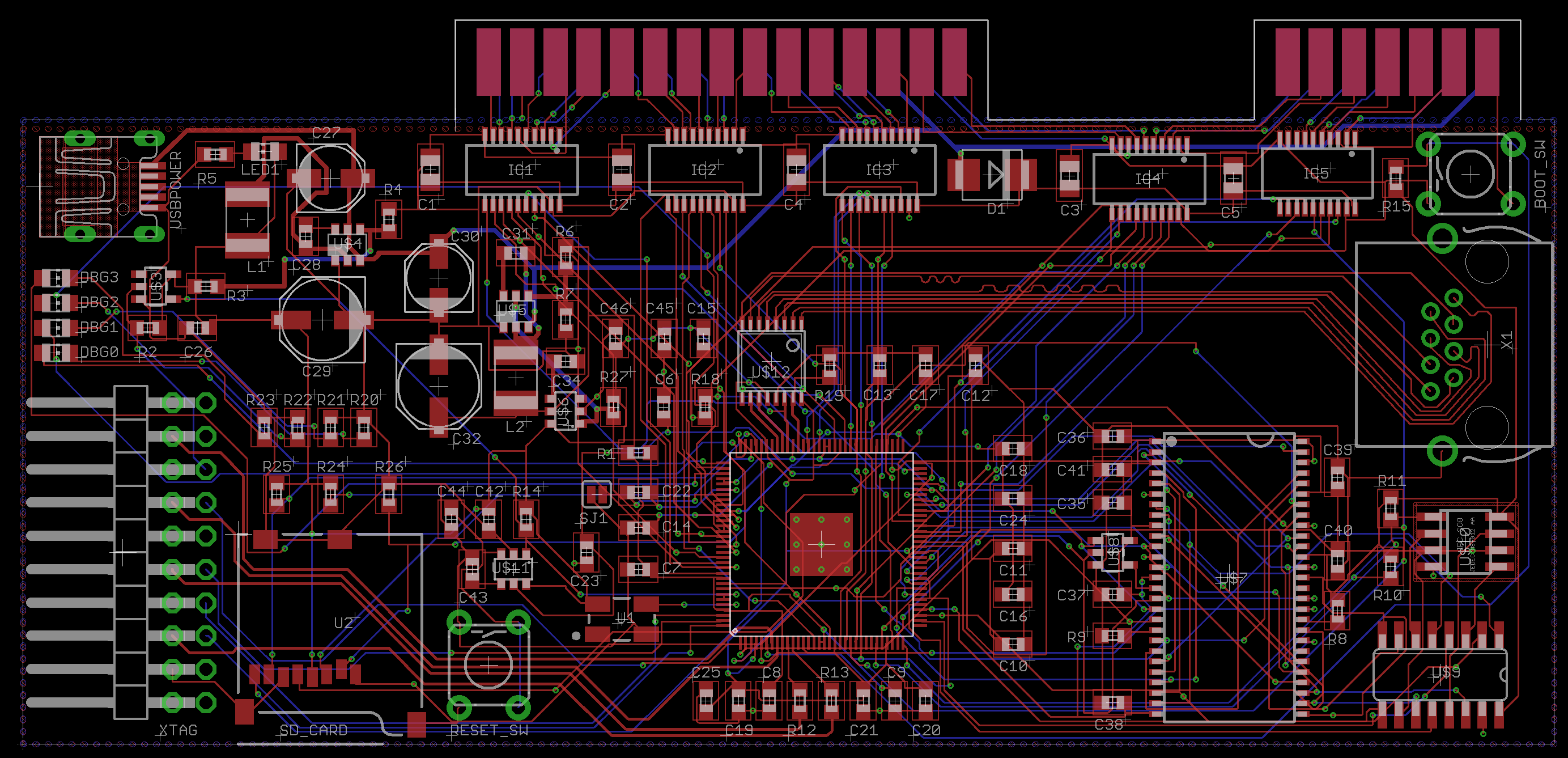Select the central MCU thermal pad

(821, 544)
